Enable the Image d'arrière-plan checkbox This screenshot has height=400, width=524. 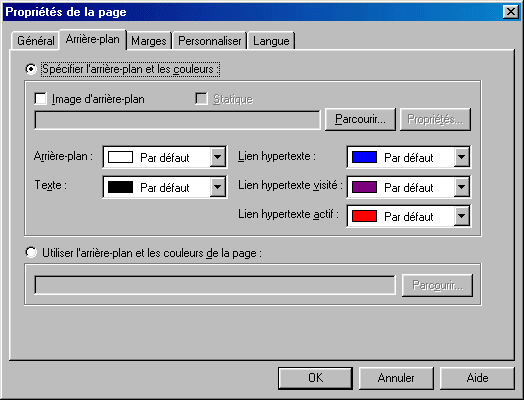(40, 99)
